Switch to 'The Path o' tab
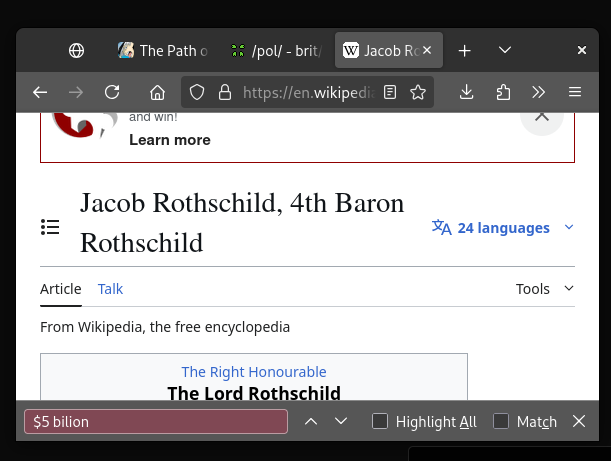The image size is (611, 461). 163,51
